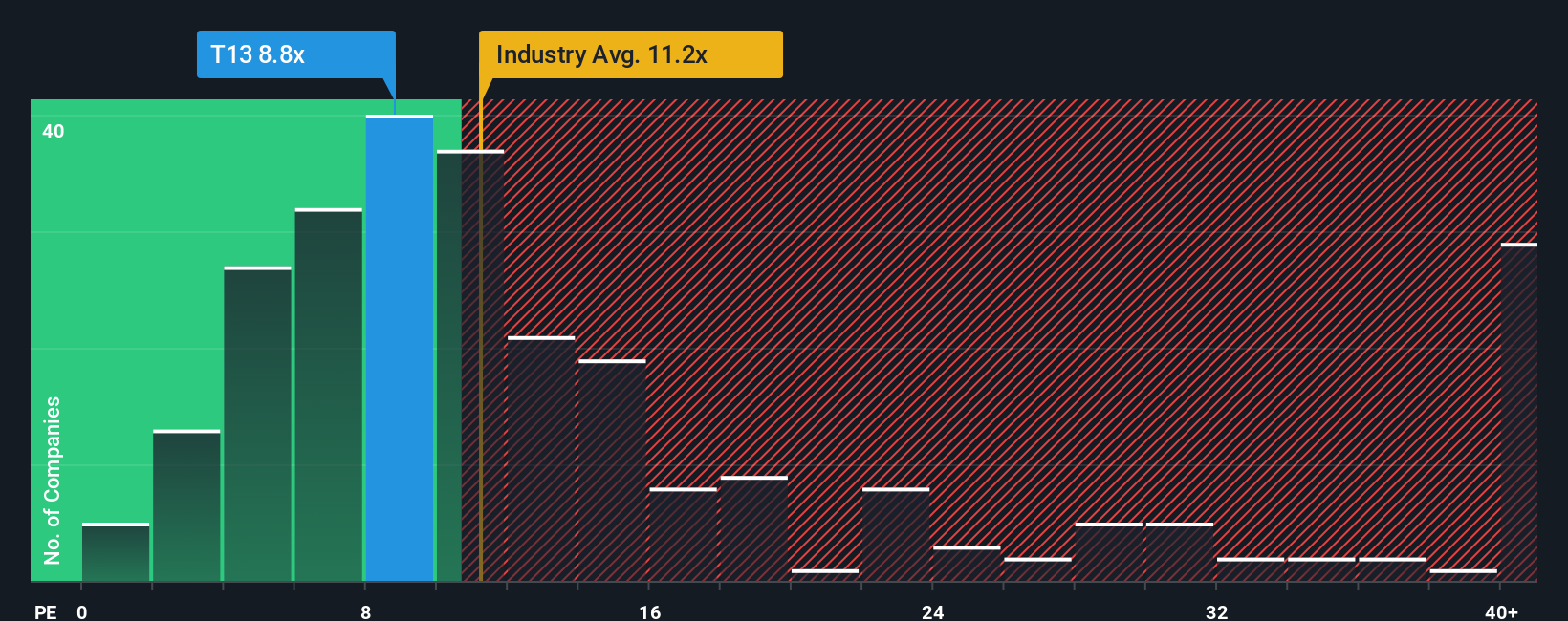Click the x-axis label 32

[1216, 611]
